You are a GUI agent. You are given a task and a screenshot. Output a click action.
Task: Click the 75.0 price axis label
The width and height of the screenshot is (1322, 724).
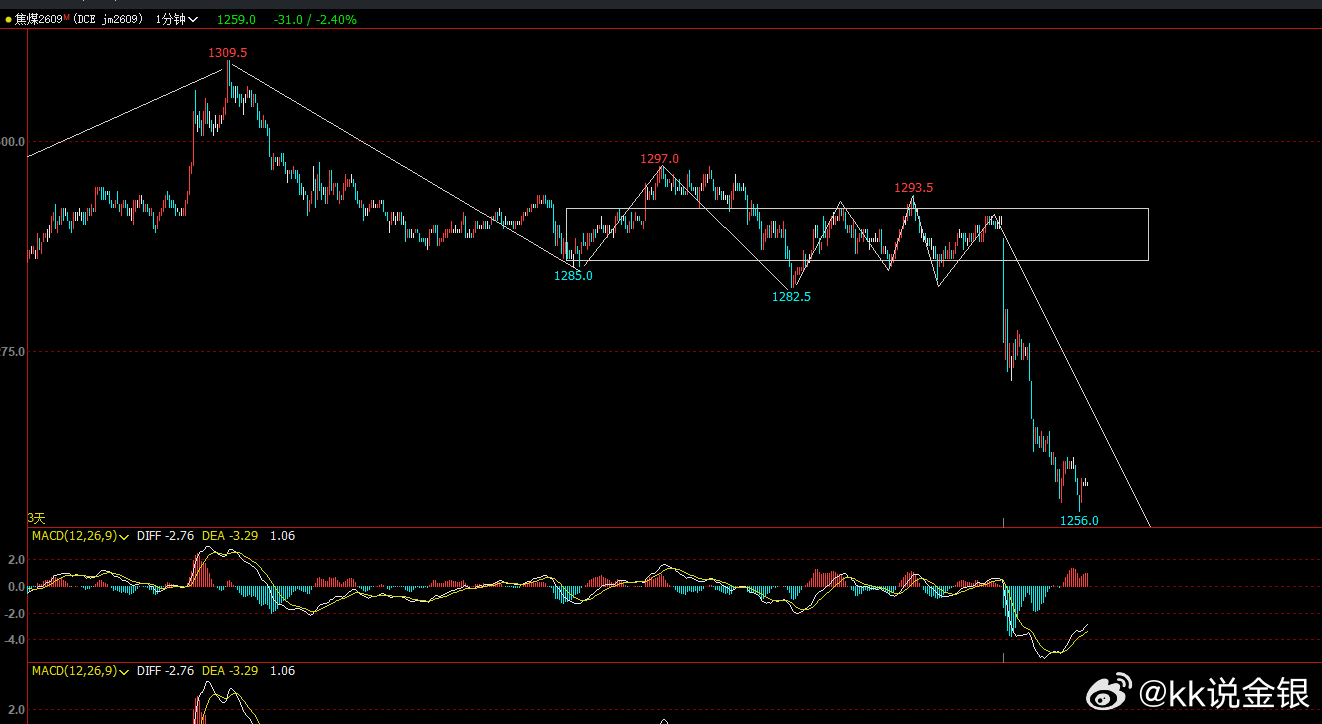click(13, 351)
